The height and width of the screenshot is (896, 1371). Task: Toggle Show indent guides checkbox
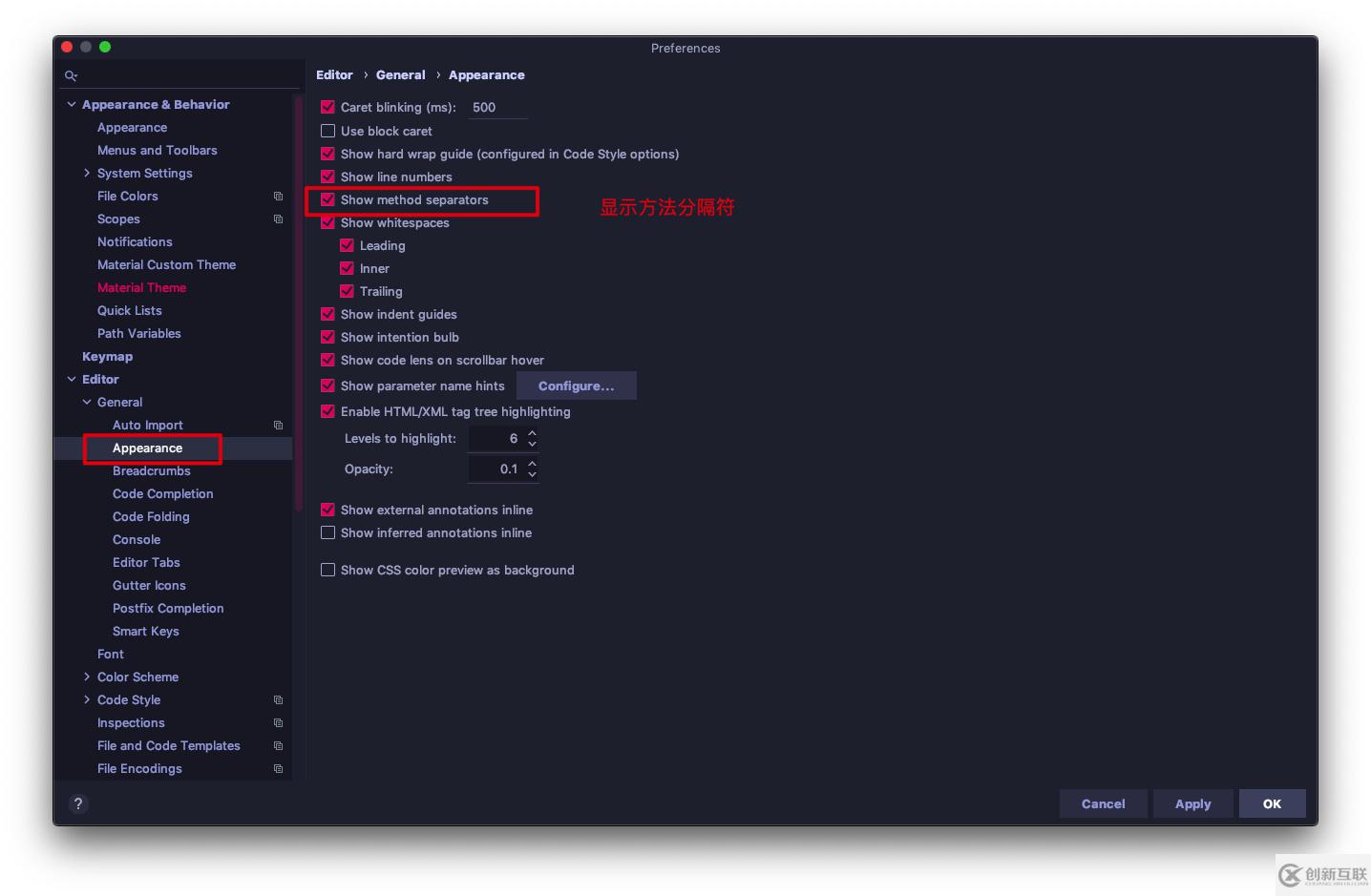click(327, 314)
